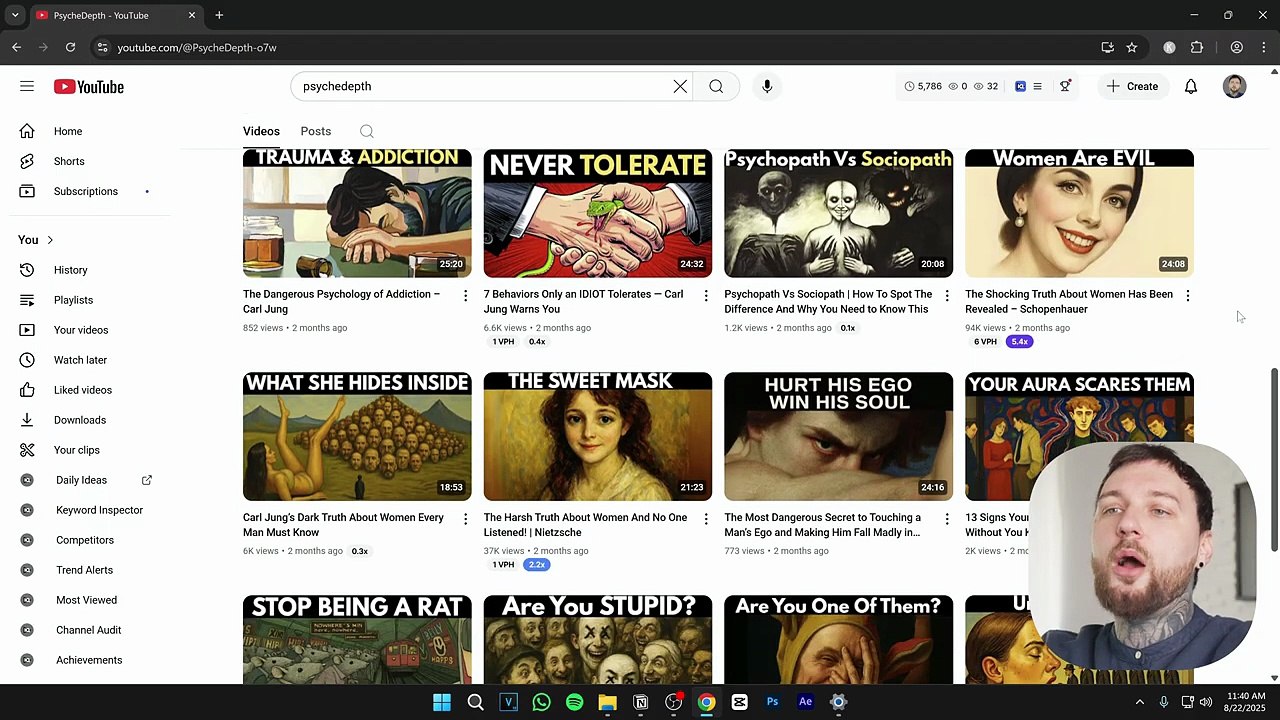The height and width of the screenshot is (720, 1280).
Task: Go back with the browser back arrow
Action: click(17, 47)
